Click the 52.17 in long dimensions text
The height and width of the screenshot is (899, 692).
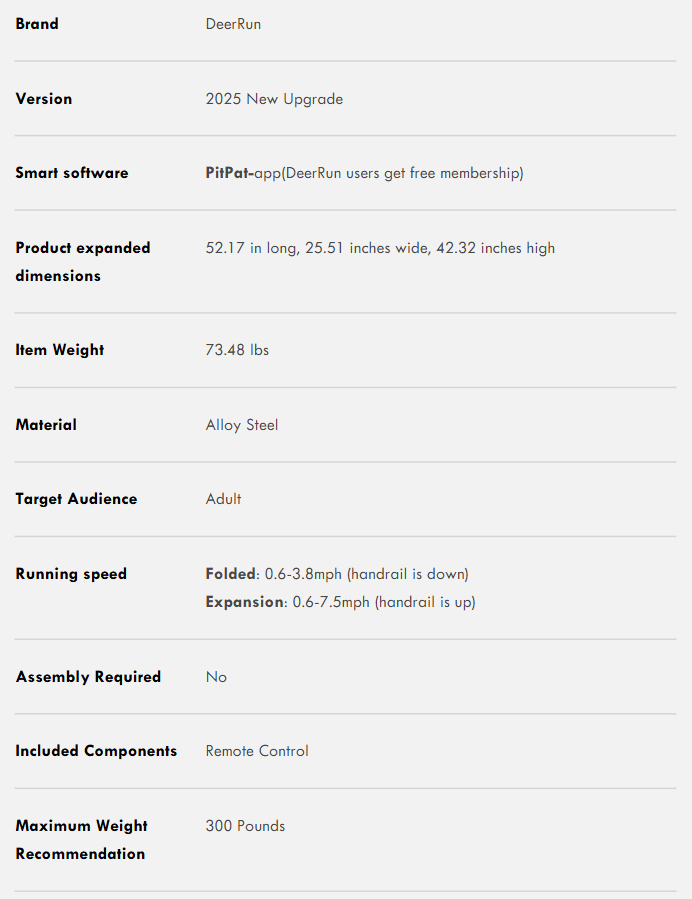(x=380, y=248)
